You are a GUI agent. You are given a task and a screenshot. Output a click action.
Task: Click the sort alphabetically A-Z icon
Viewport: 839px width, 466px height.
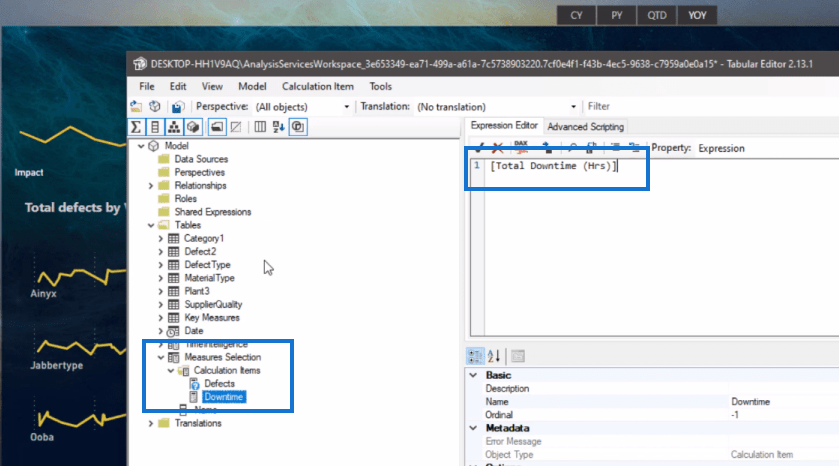pyautogui.click(x=278, y=127)
